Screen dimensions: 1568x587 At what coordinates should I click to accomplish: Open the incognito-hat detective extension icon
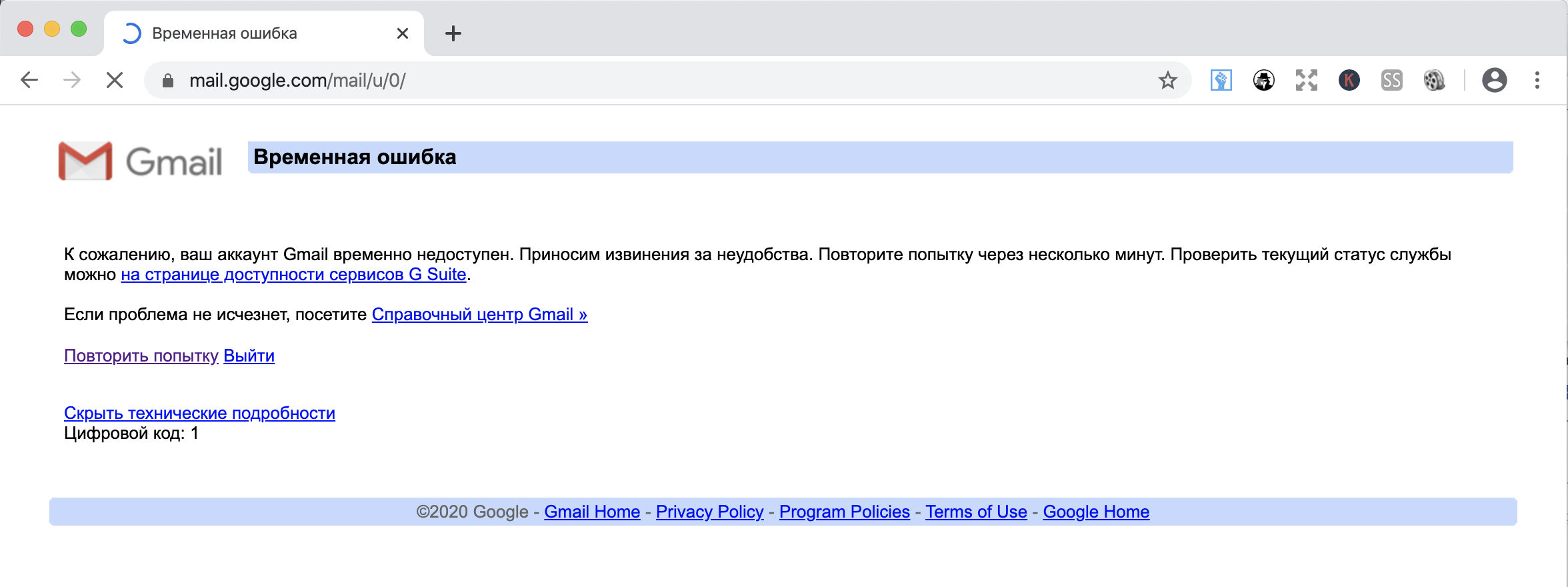click(1264, 81)
